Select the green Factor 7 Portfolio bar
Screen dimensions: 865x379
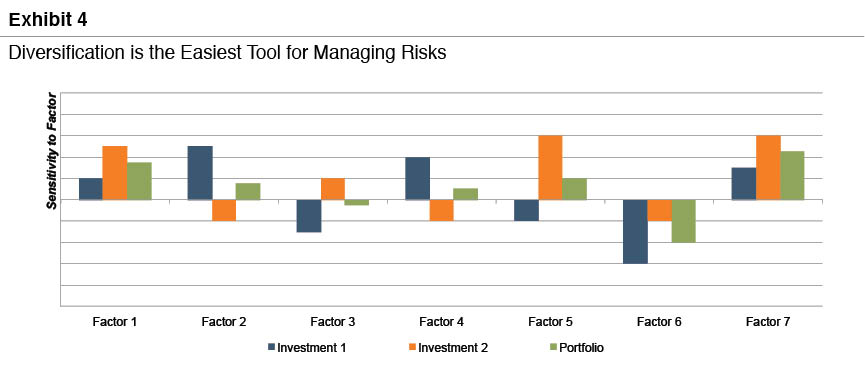pyautogui.click(x=792, y=175)
